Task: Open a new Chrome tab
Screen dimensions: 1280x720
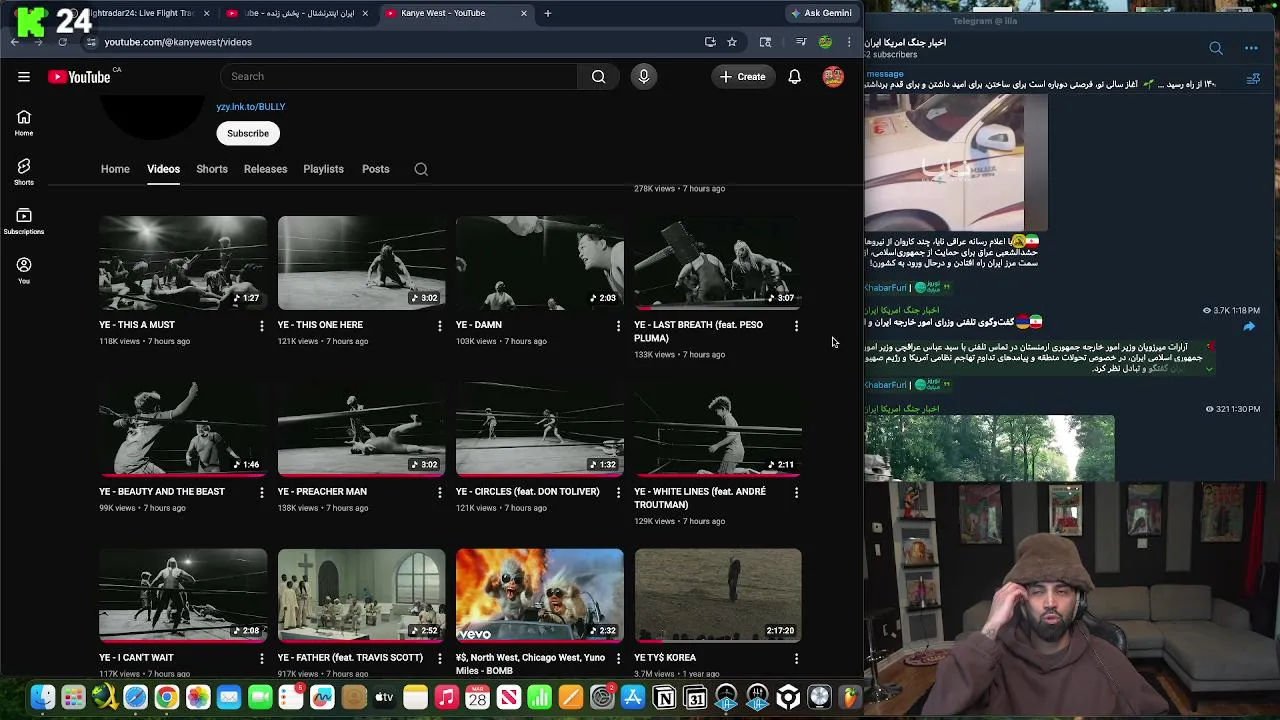Action: [x=547, y=13]
